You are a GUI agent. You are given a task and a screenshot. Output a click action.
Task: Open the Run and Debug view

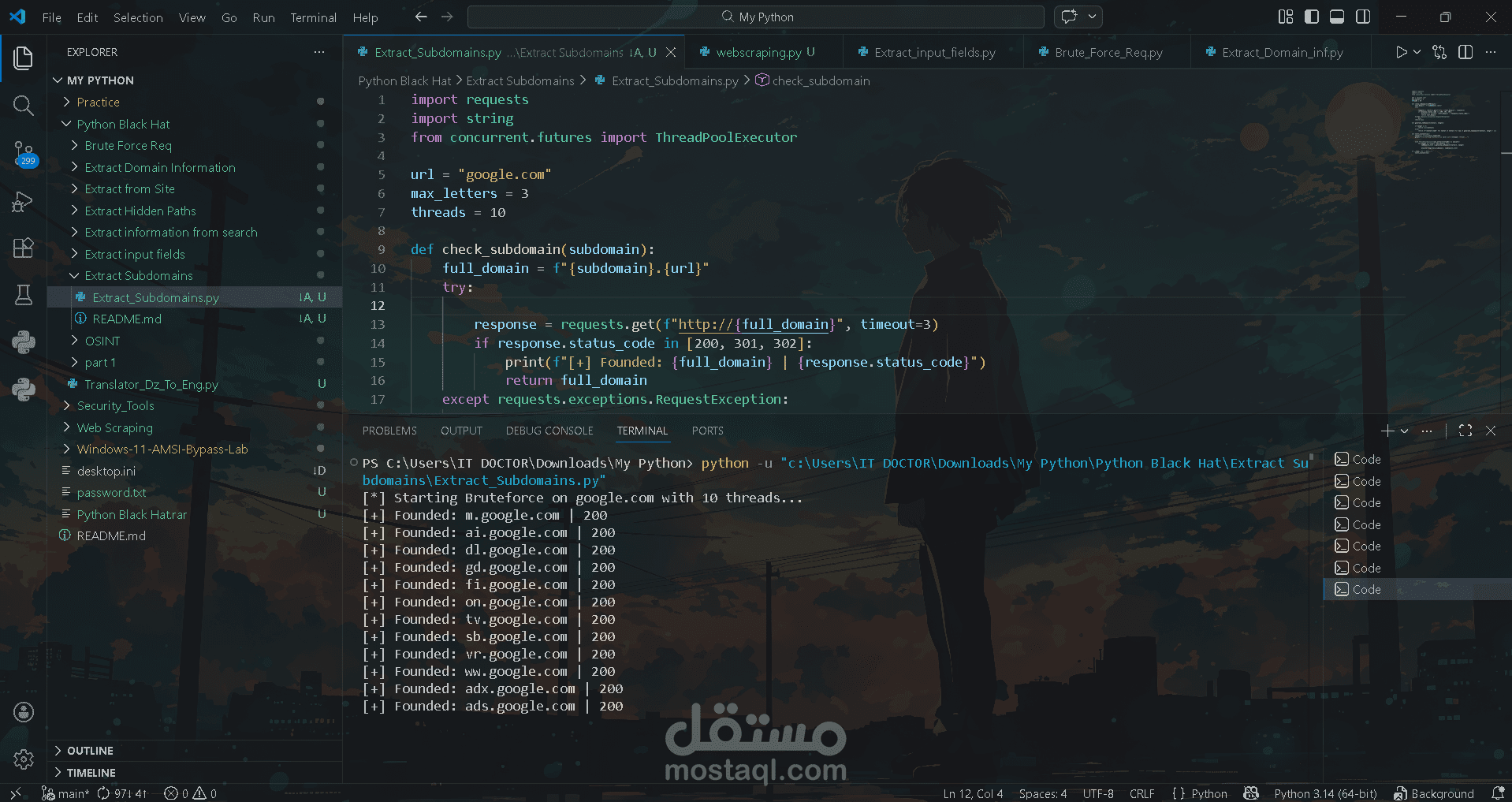pos(23,202)
